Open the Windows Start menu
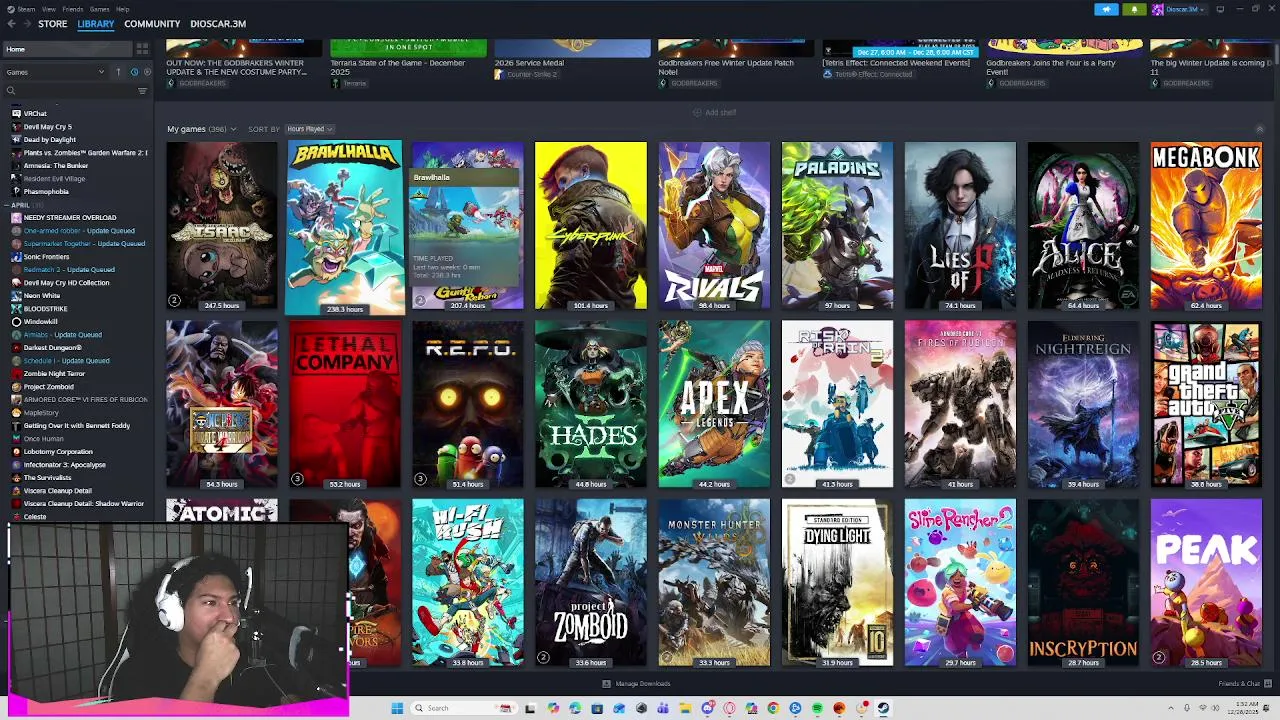Viewport: 1280px width, 720px height. point(397,708)
